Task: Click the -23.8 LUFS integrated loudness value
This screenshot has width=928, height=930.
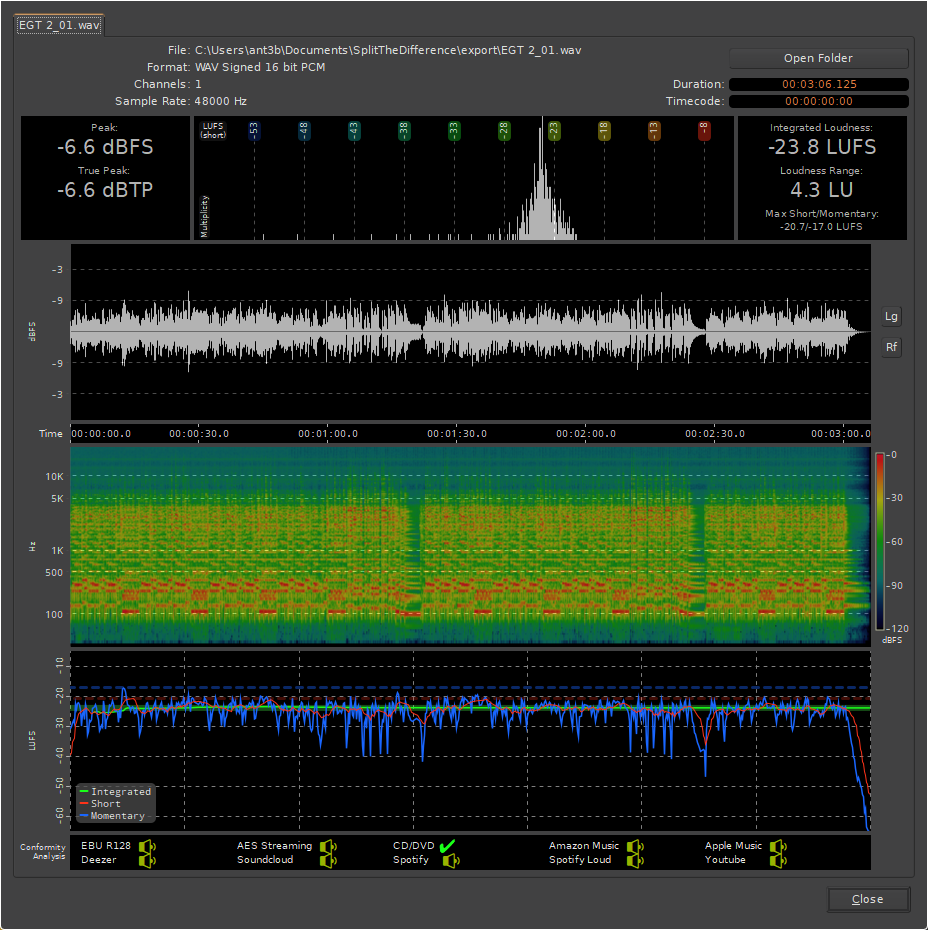Action: tap(822, 147)
